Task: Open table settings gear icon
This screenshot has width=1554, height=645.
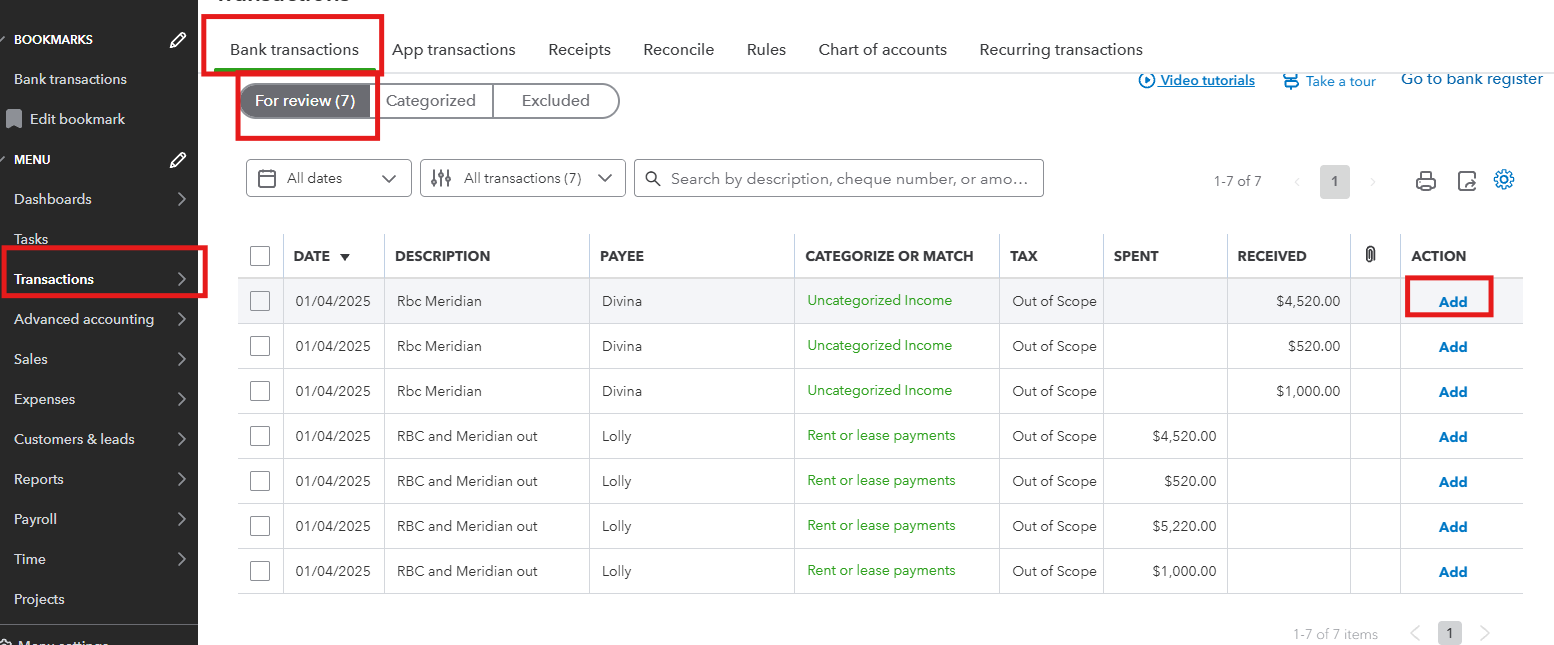Action: [1504, 180]
